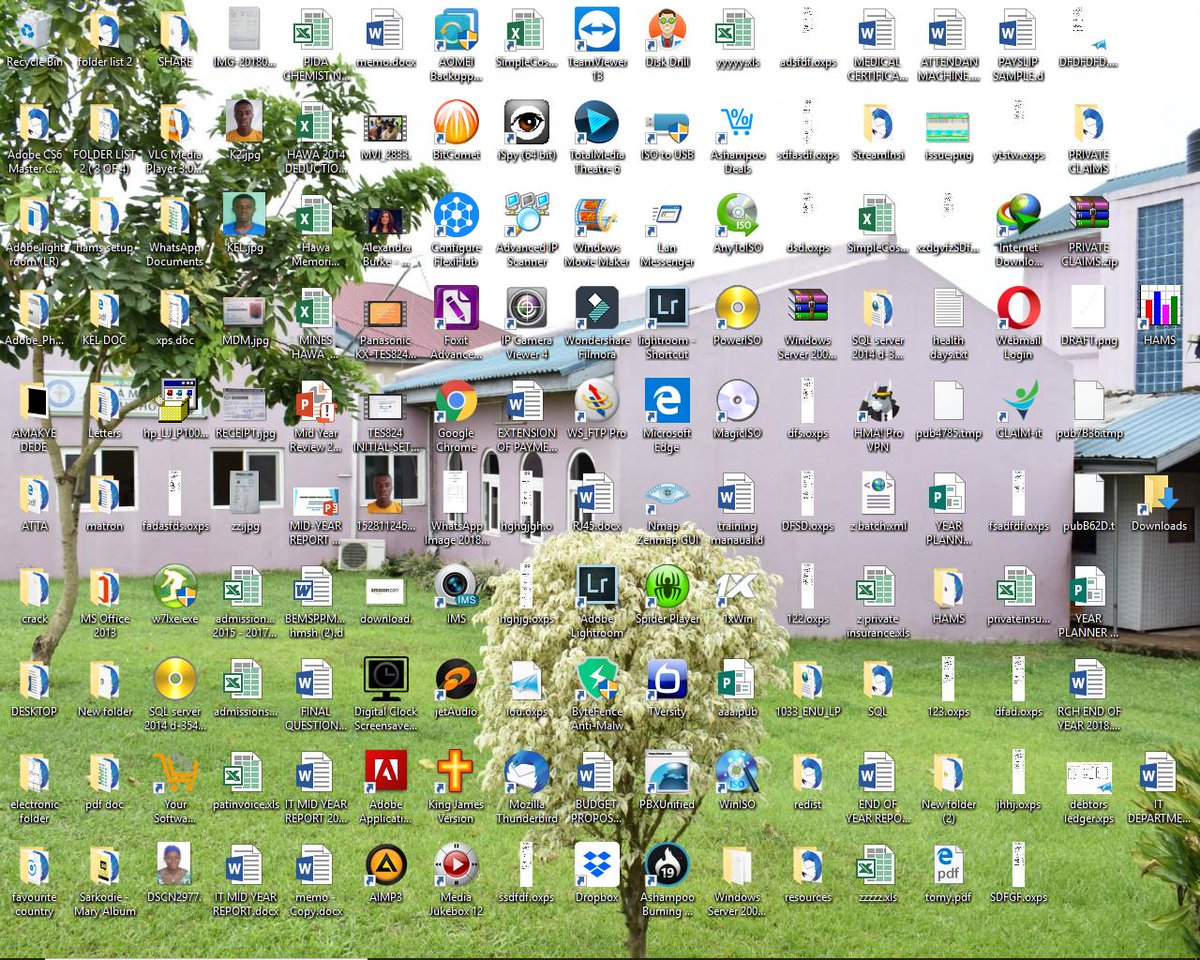This screenshot has height=960, width=1200.
Task: Open BitComet shortcut
Action: pyautogui.click(x=456, y=123)
